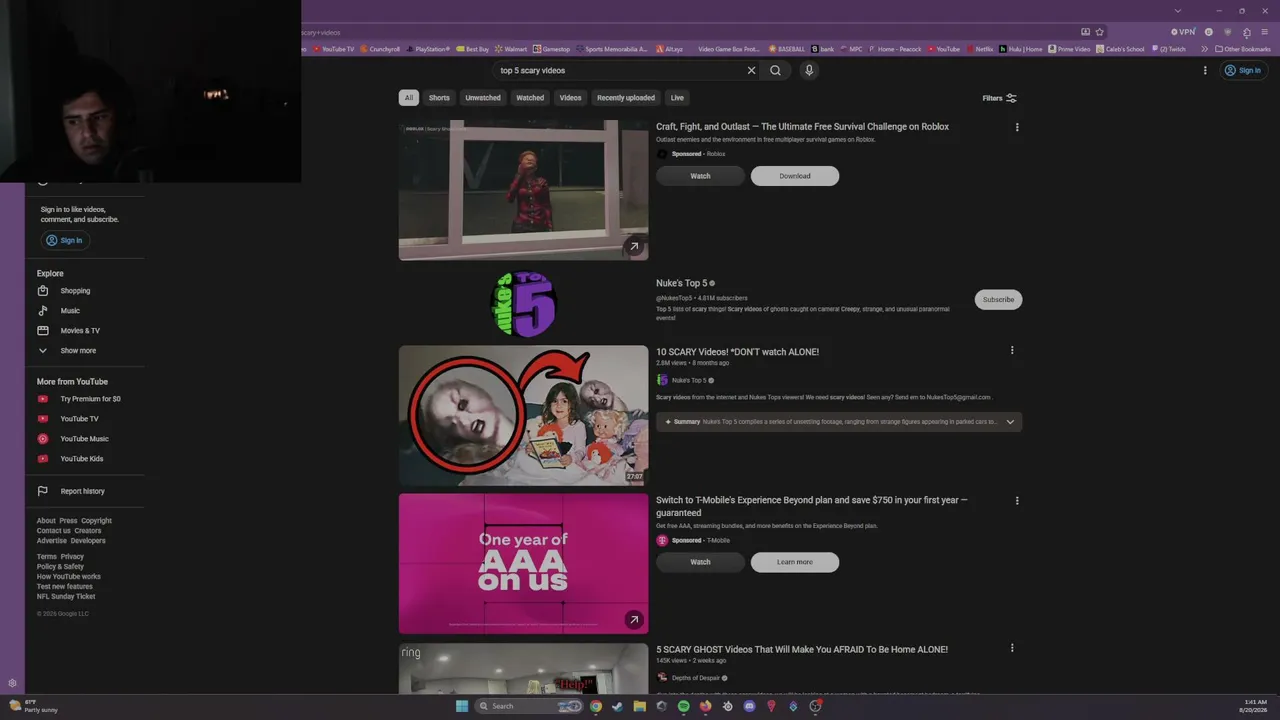Open Windows Start menu
The width and height of the screenshot is (1280, 720).
pyautogui.click(x=461, y=706)
